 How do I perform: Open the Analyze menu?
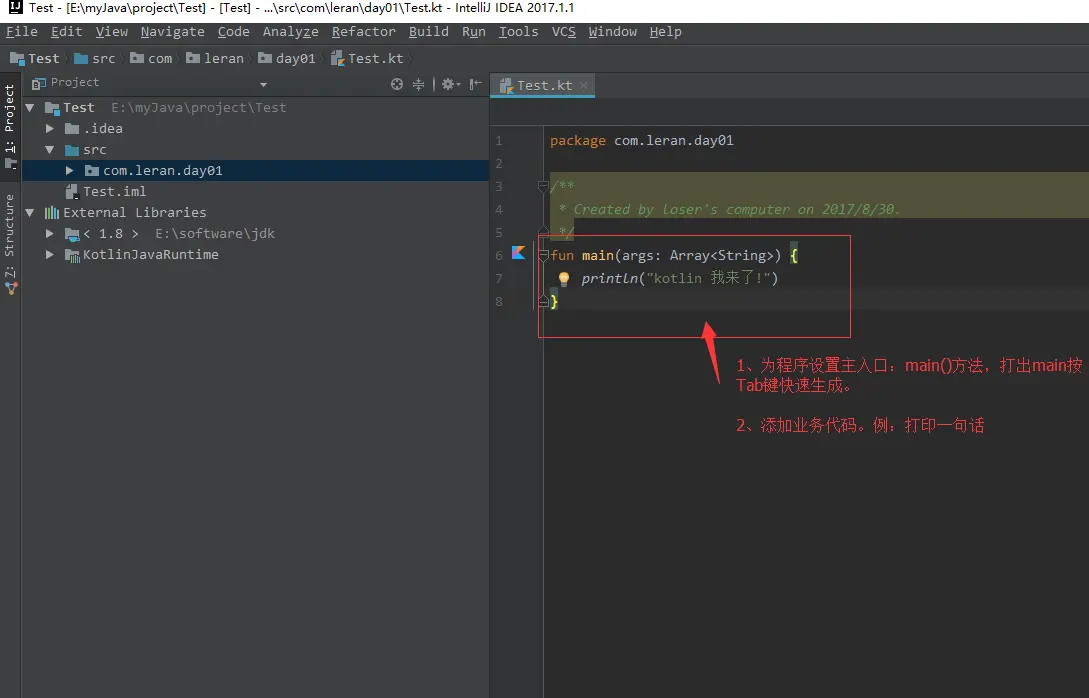click(x=290, y=32)
